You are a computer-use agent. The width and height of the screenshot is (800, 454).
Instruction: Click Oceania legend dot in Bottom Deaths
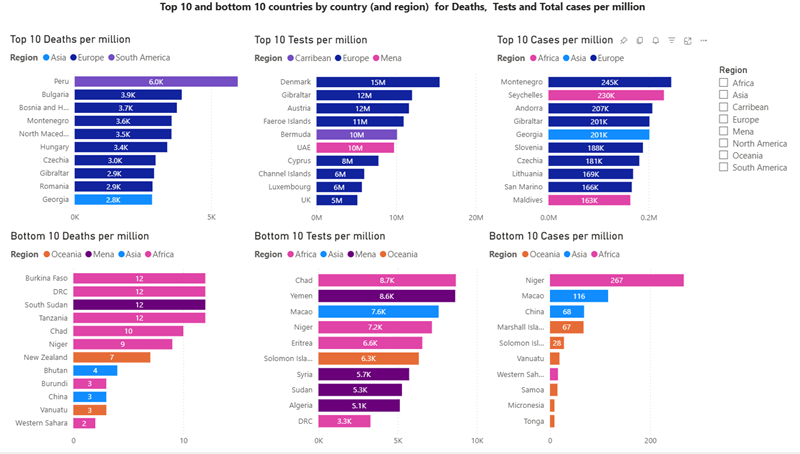tap(46, 255)
